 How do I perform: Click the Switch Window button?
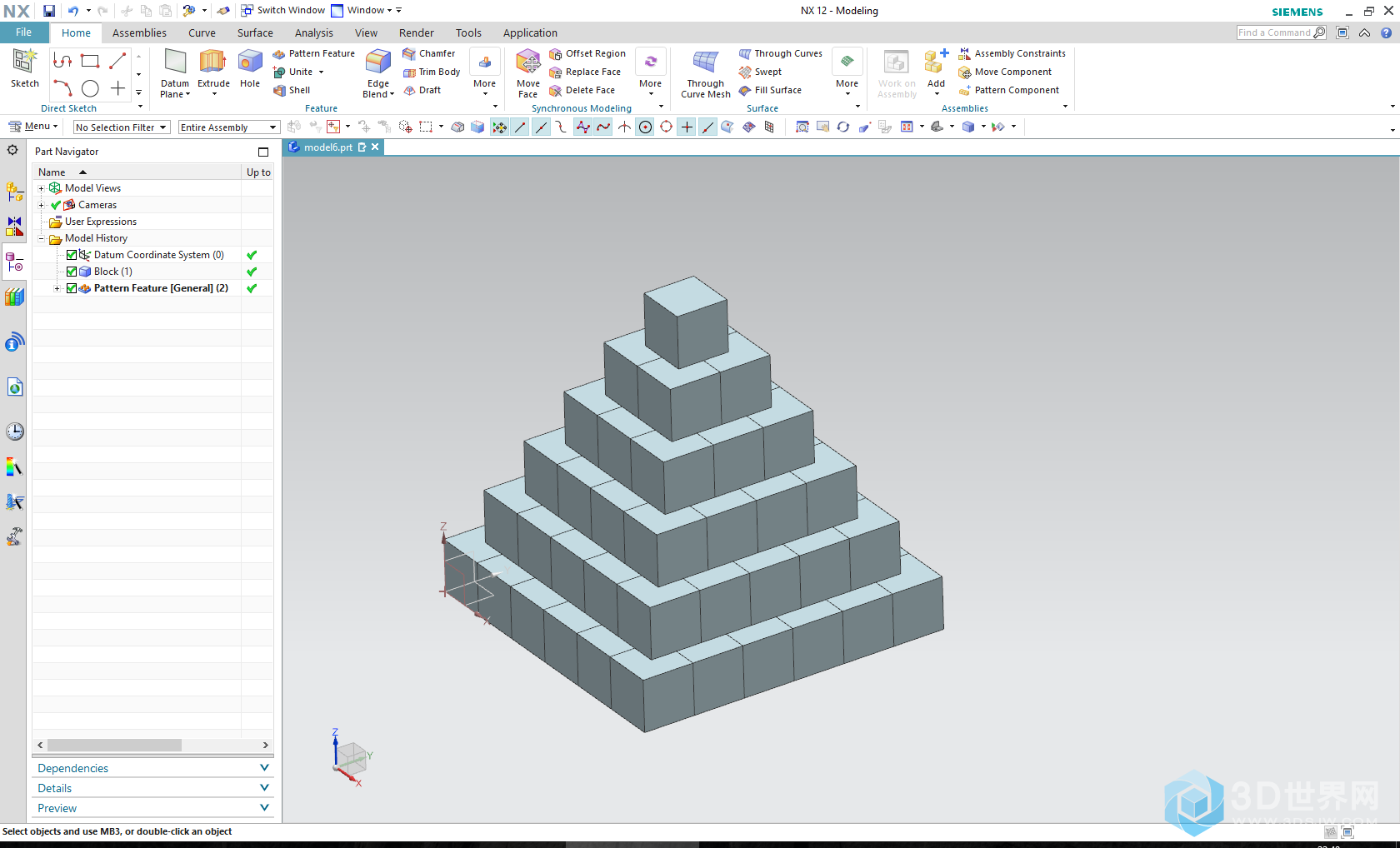283,11
